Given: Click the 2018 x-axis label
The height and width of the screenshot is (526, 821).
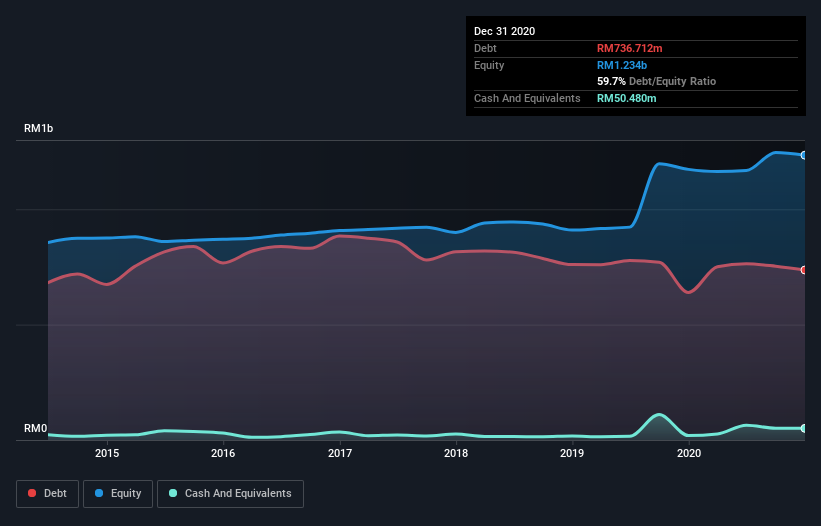Looking at the screenshot, I should pos(456,453).
